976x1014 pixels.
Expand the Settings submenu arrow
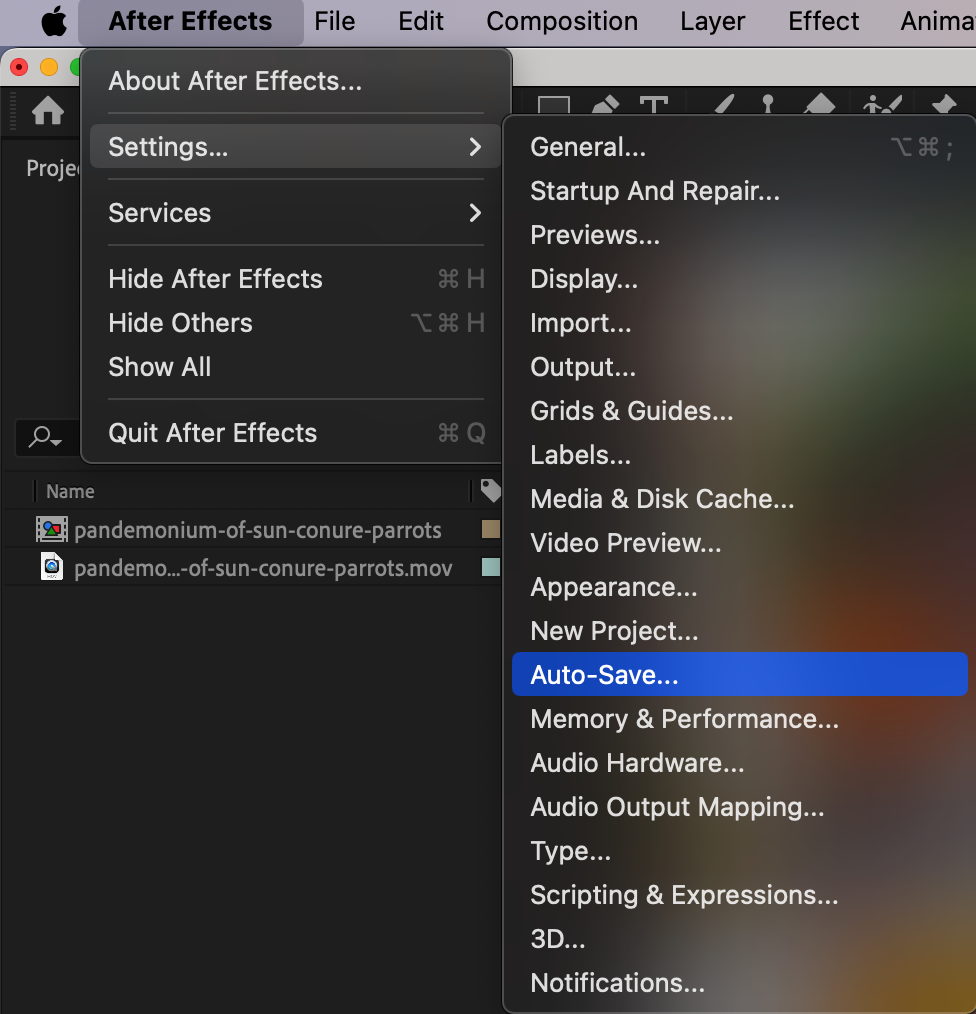pos(475,147)
